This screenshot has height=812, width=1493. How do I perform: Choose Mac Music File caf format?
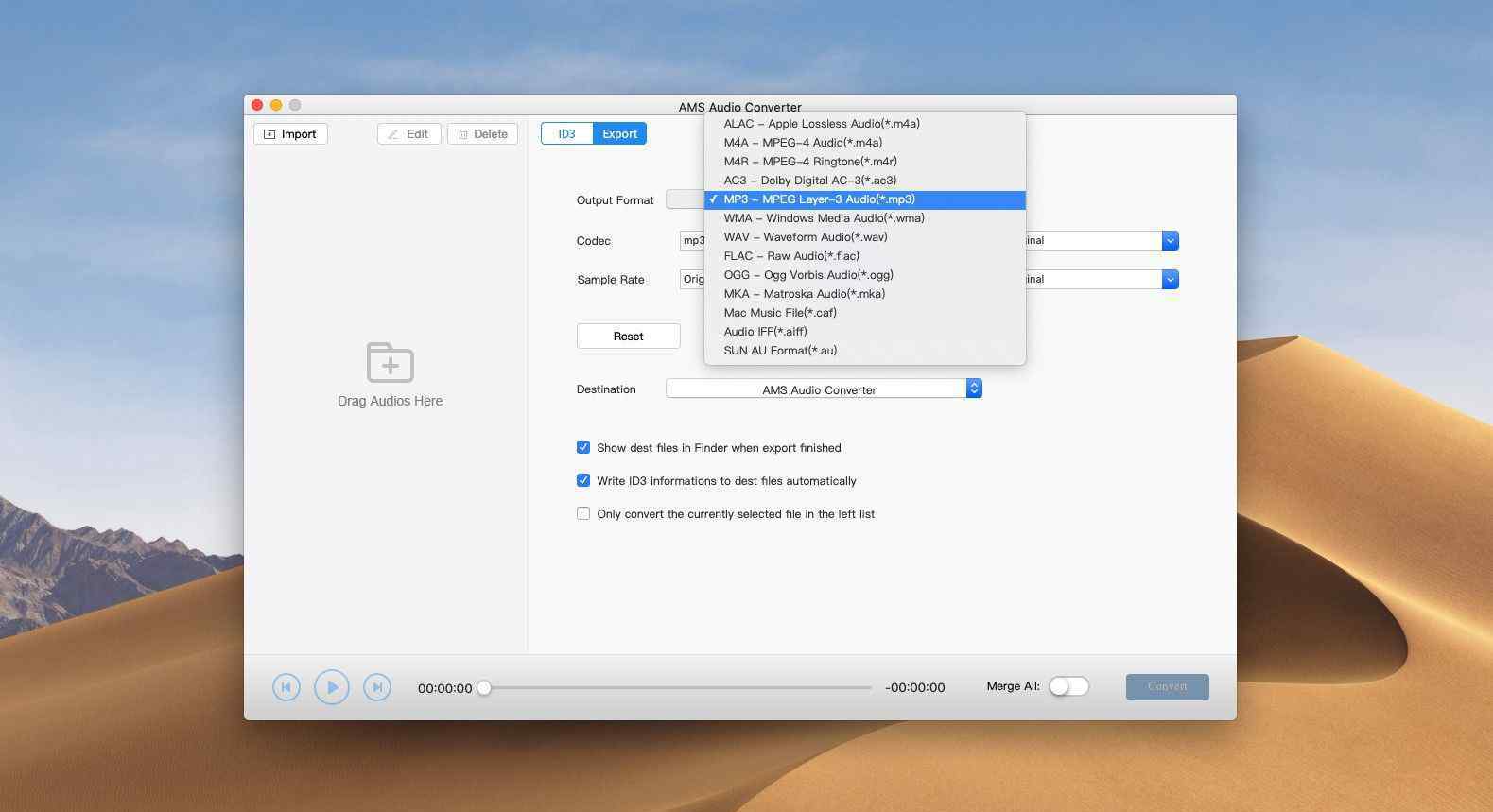click(865, 313)
